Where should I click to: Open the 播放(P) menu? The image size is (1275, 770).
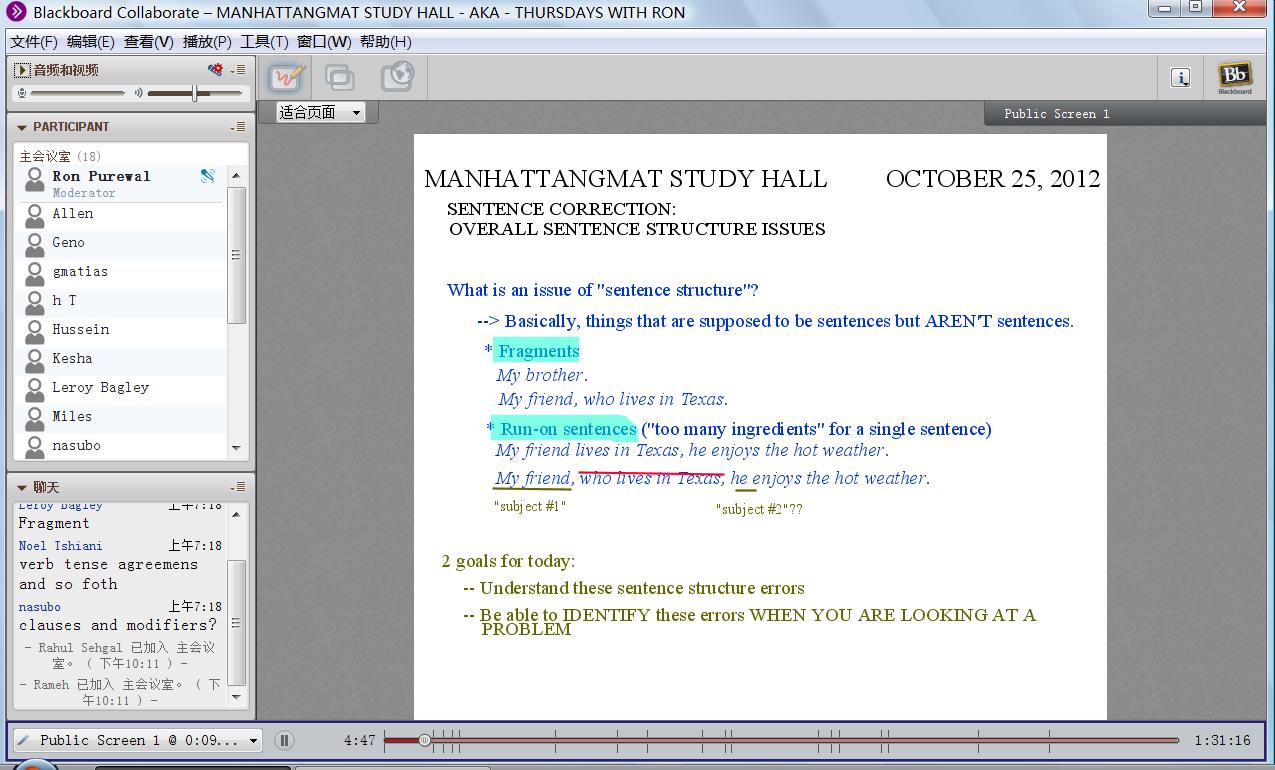[x=207, y=42]
